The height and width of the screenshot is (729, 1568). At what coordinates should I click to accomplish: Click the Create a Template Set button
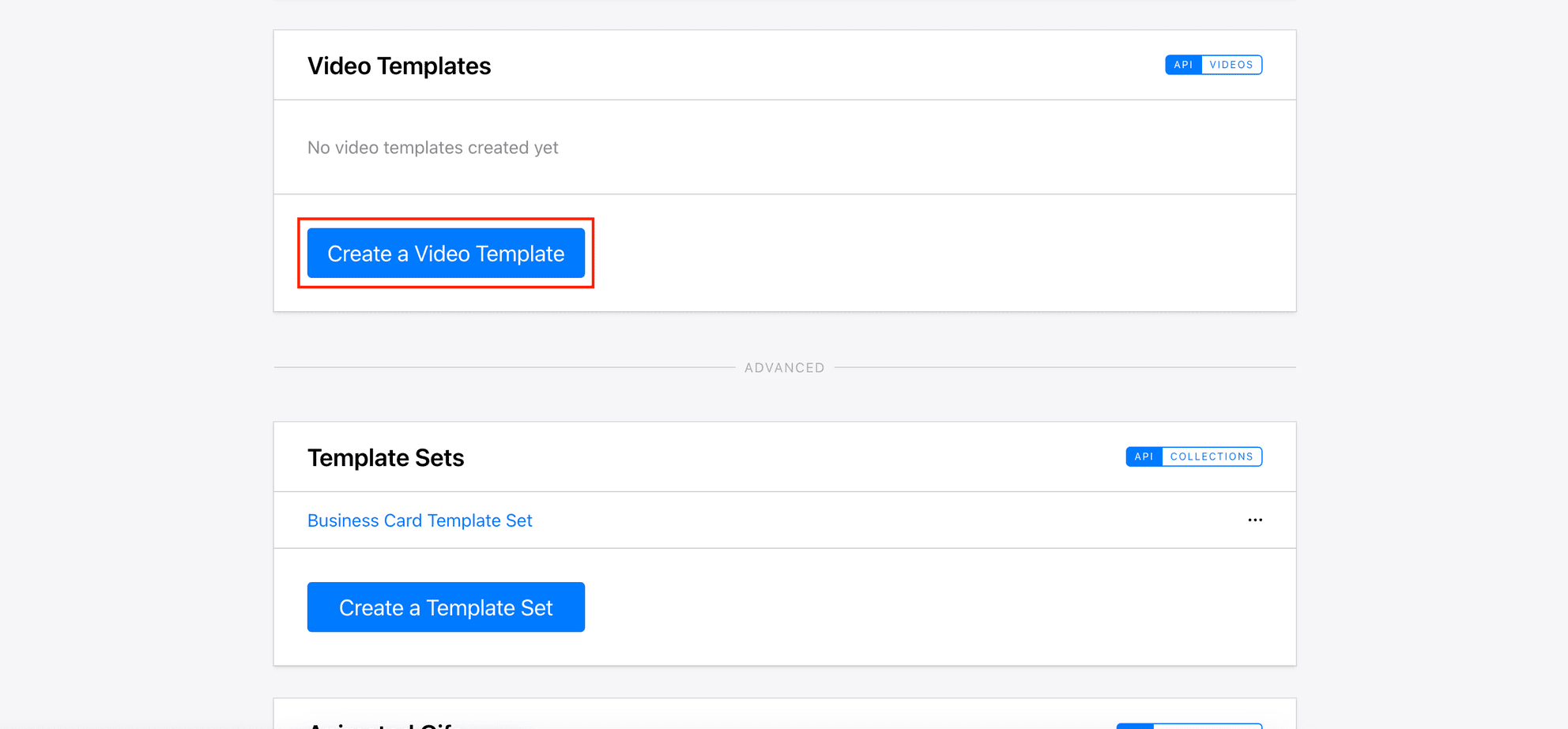(445, 607)
